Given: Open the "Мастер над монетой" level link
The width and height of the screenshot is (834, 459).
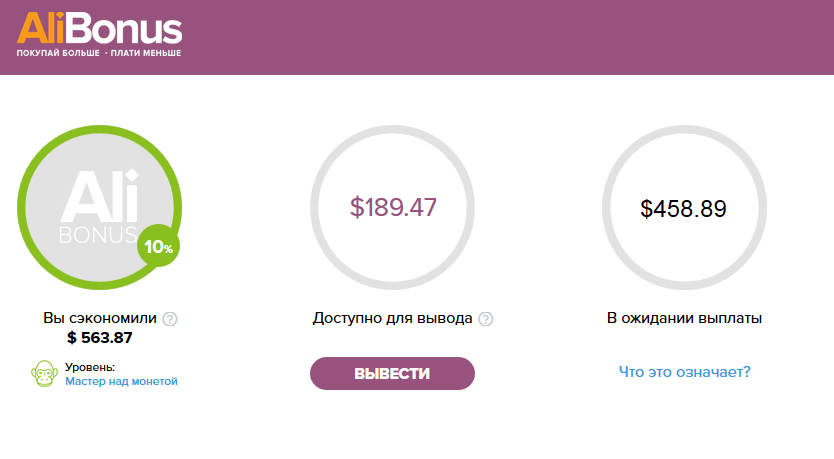Looking at the screenshot, I should click(x=121, y=381).
